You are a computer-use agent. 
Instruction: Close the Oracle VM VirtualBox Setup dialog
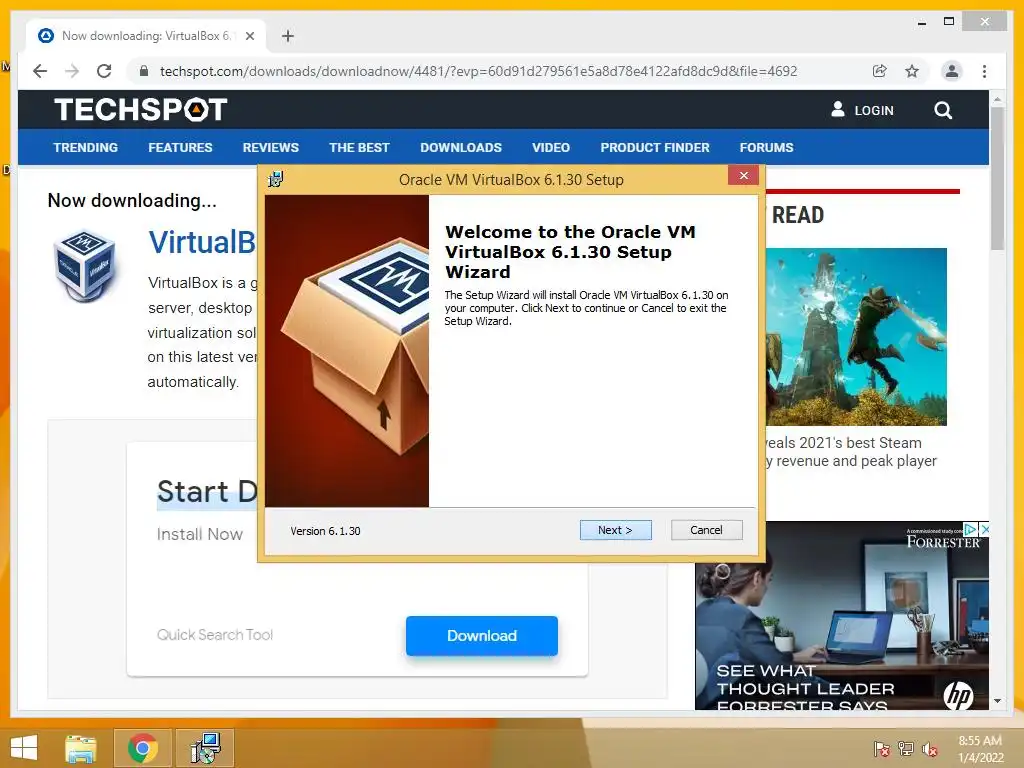click(x=743, y=176)
